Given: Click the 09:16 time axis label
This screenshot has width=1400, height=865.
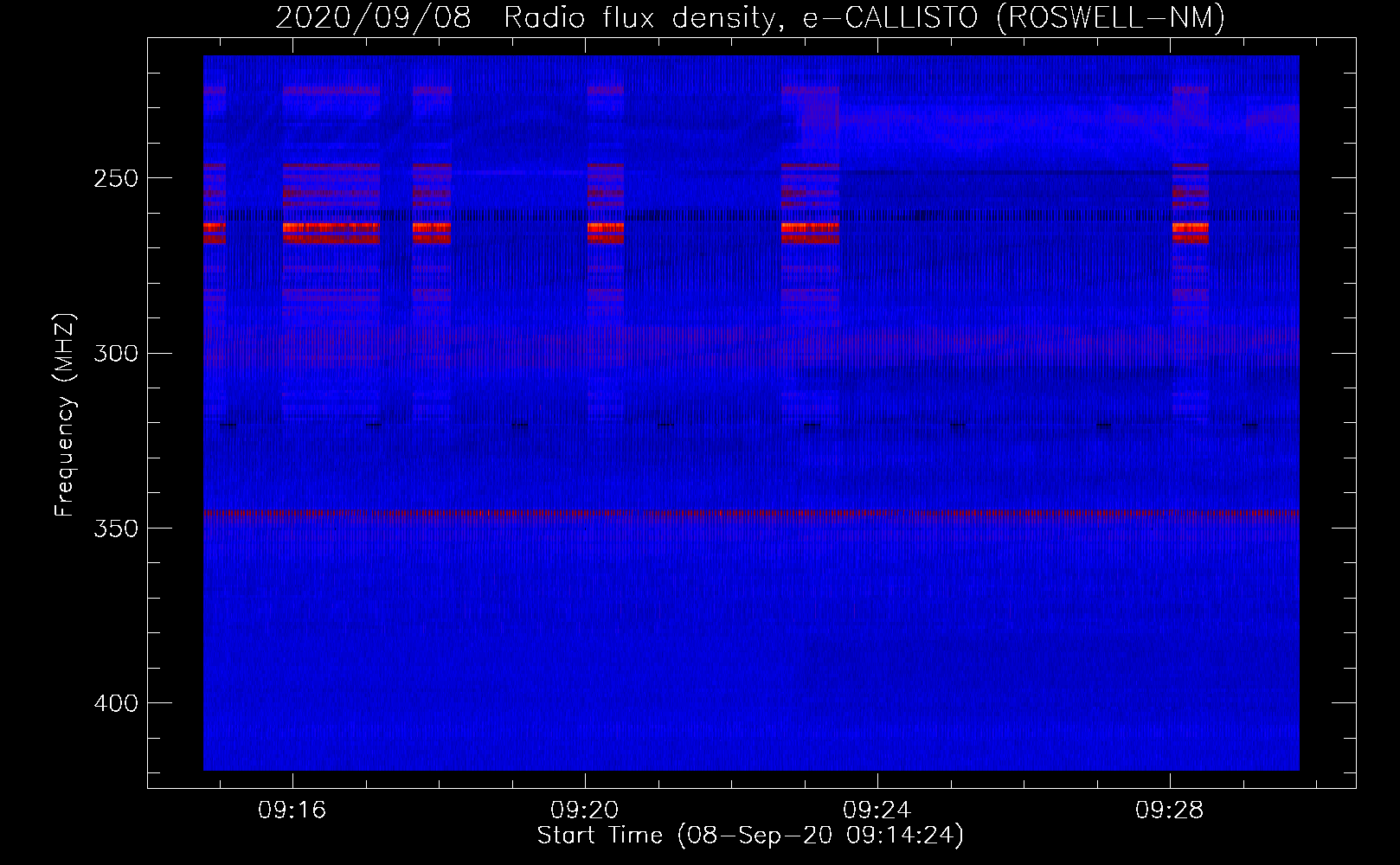Looking at the screenshot, I should click(292, 810).
